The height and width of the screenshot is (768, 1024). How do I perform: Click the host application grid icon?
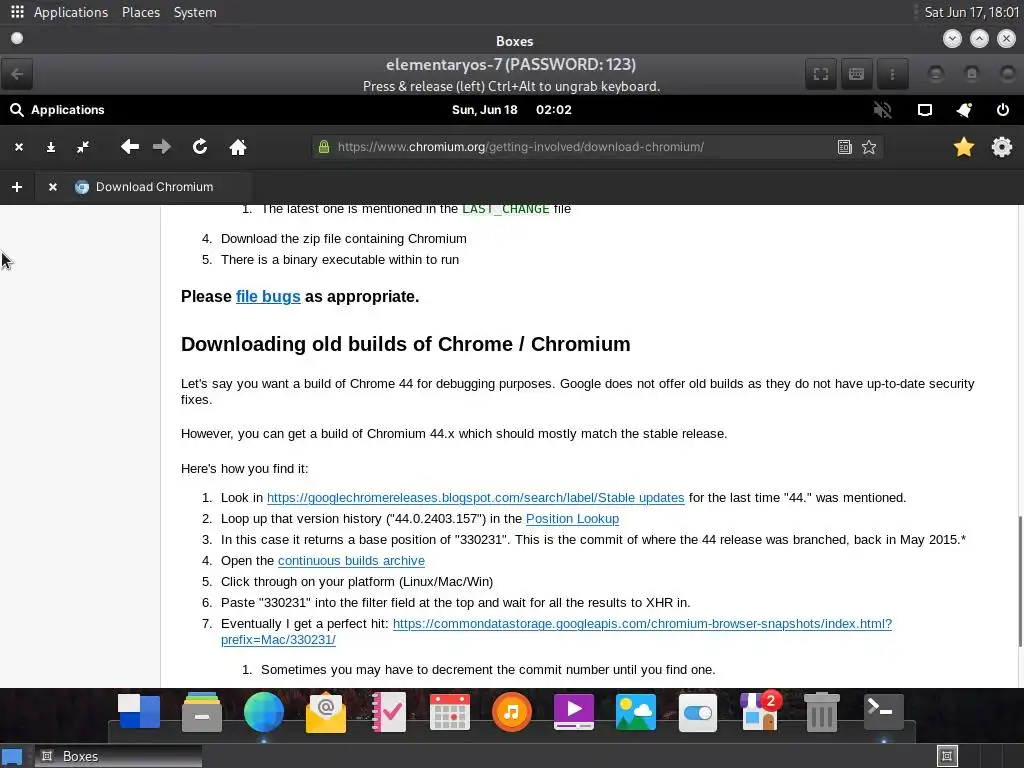point(18,12)
